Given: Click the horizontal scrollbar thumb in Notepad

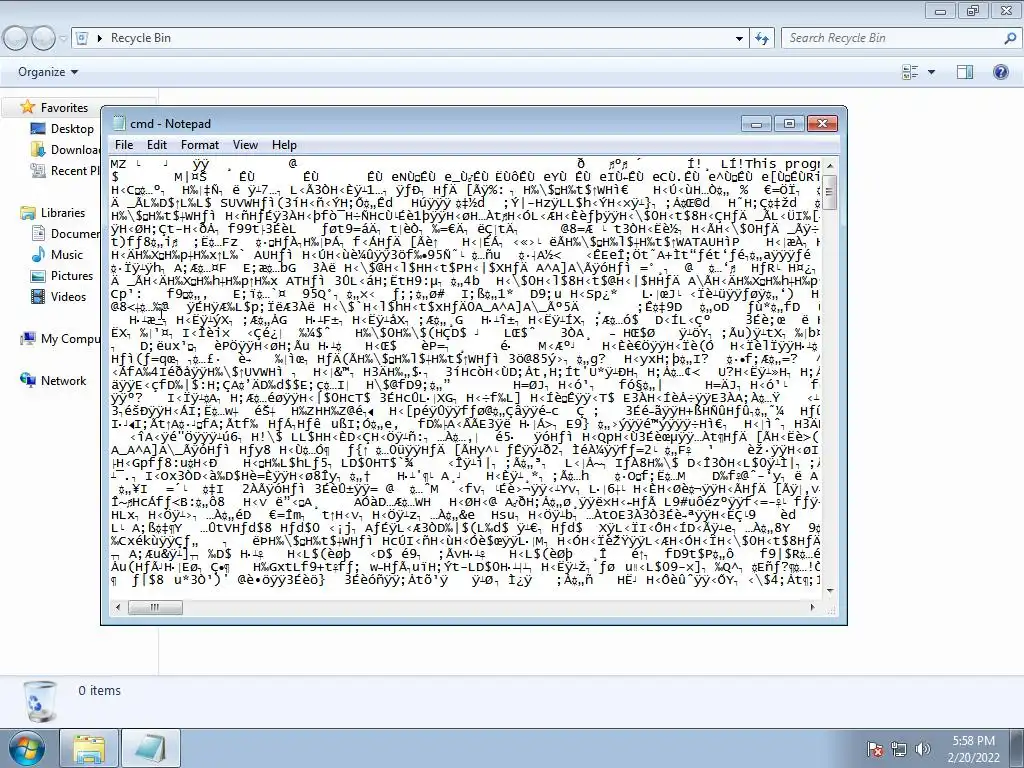Looking at the screenshot, I should coord(155,607).
